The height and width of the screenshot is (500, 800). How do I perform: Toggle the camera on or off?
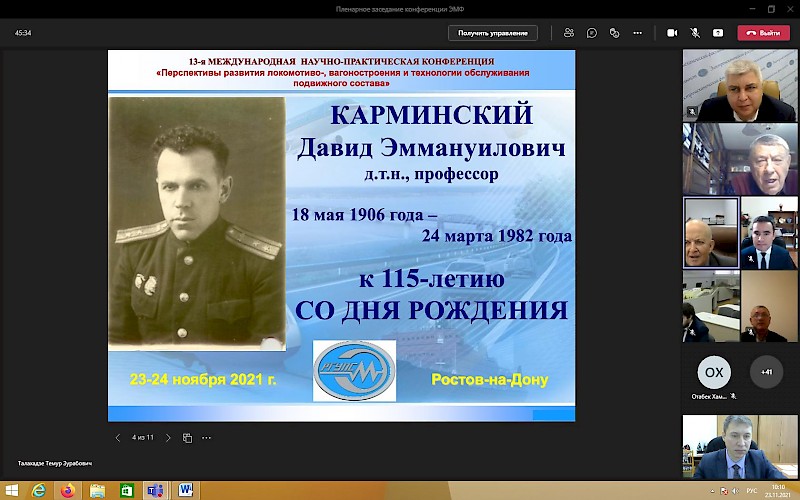672,33
